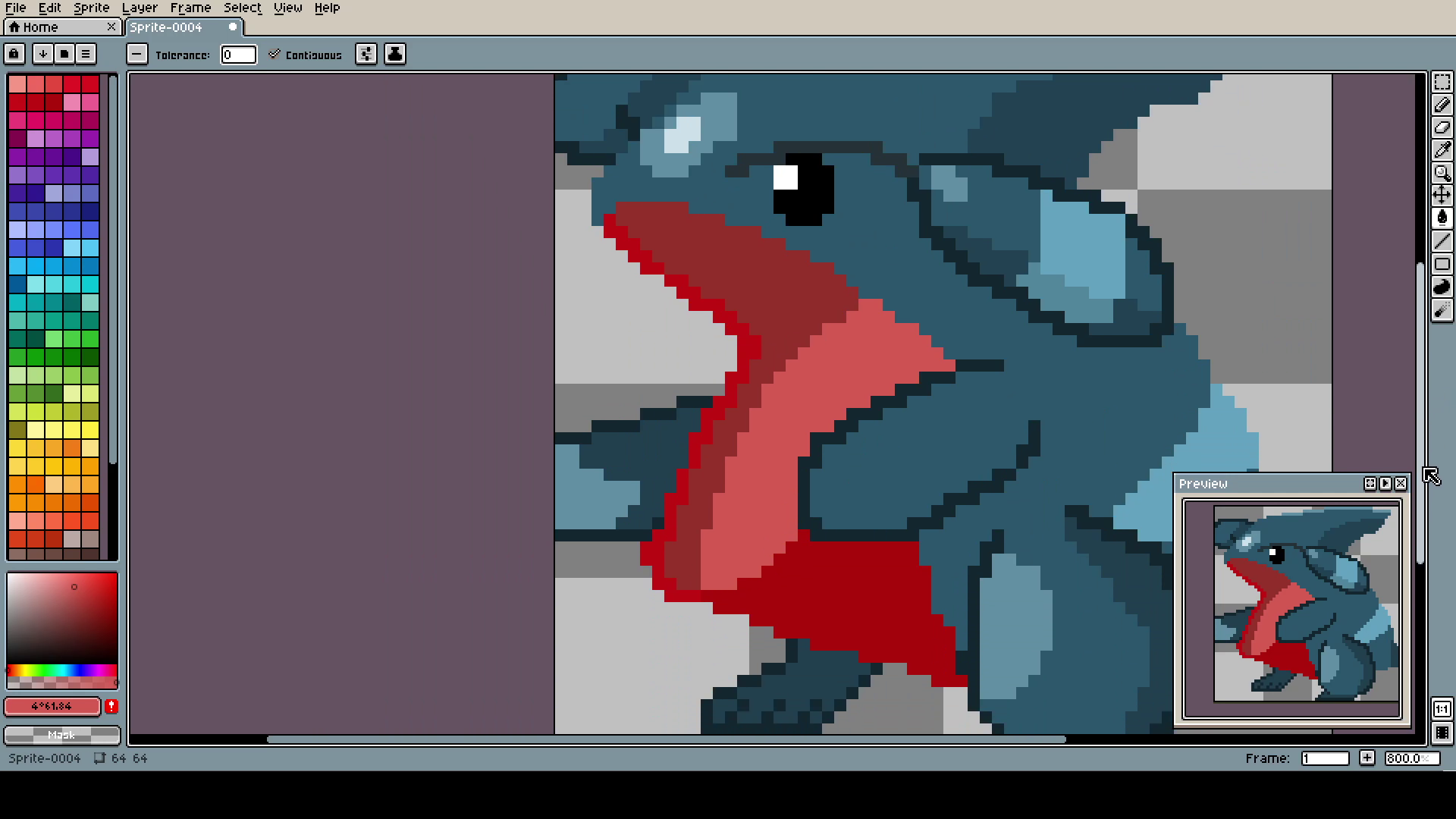Image resolution: width=1456 pixels, height=819 pixels.
Task: Select the Rectangular Marquee tool
Action: tap(1442, 82)
